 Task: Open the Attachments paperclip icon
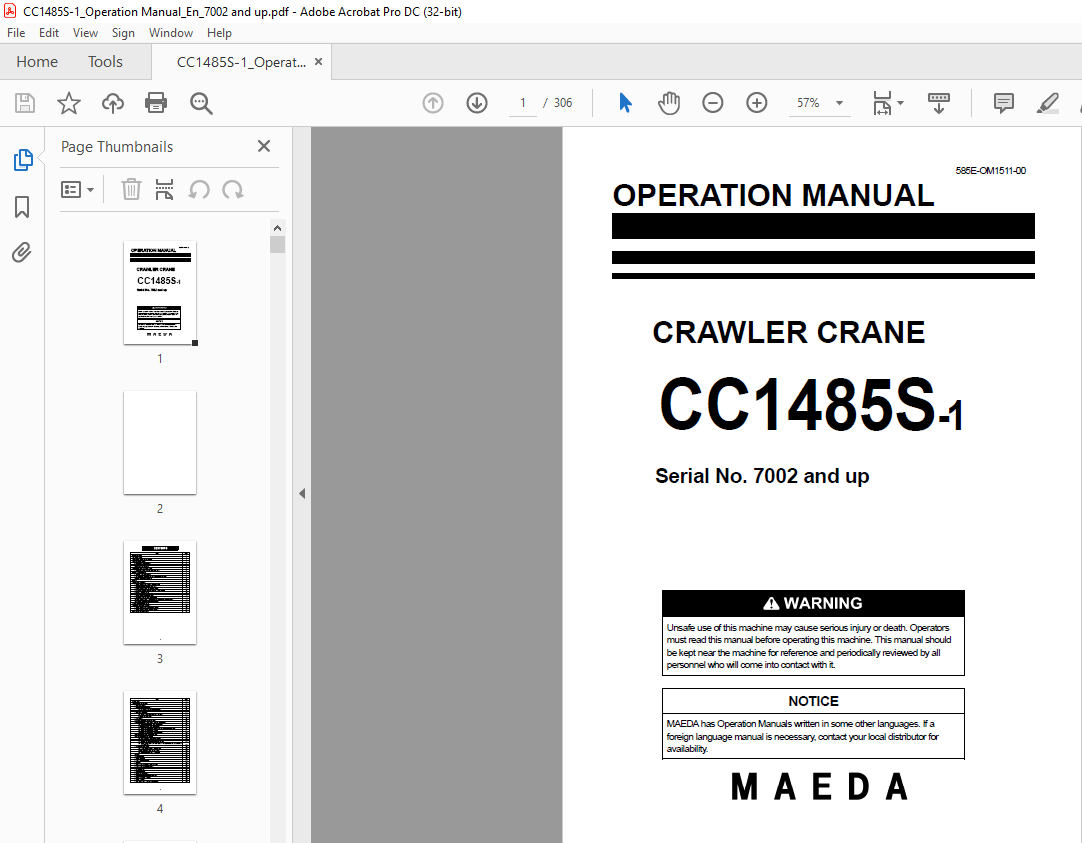tap(22, 252)
